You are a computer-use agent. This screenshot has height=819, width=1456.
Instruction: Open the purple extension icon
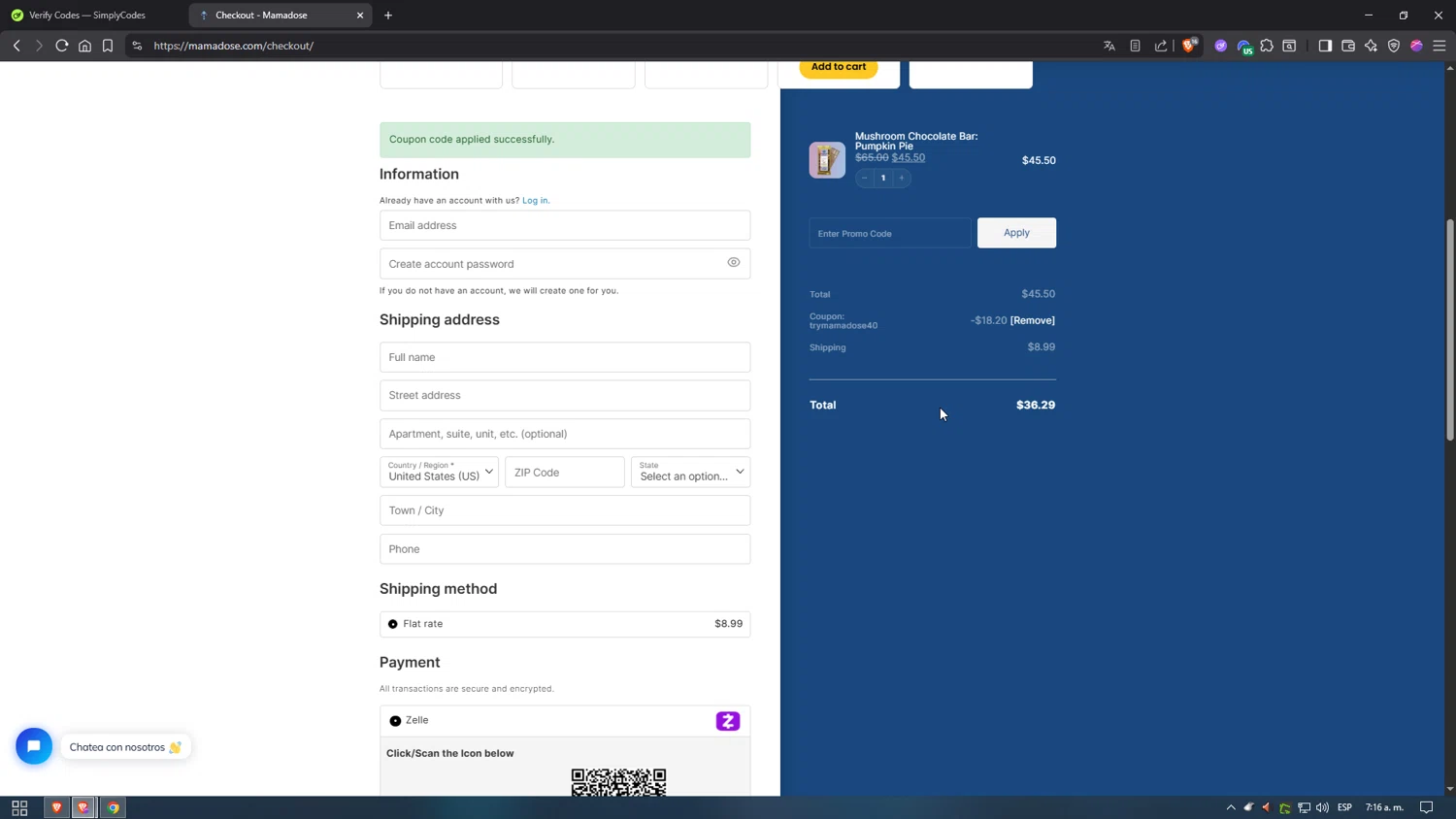pos(1221,46)
